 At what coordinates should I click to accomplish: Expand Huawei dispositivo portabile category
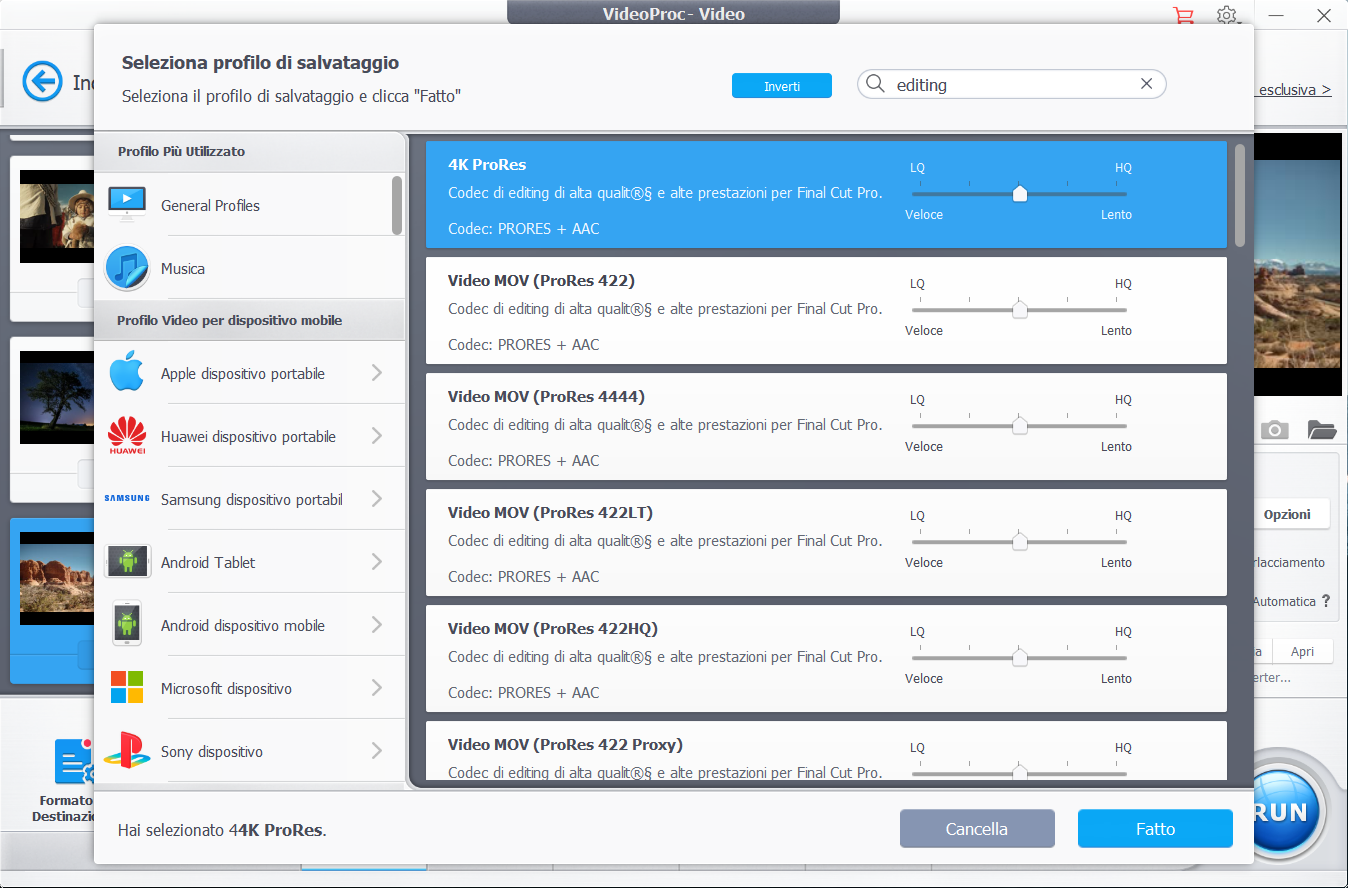[x=377, y=436]
